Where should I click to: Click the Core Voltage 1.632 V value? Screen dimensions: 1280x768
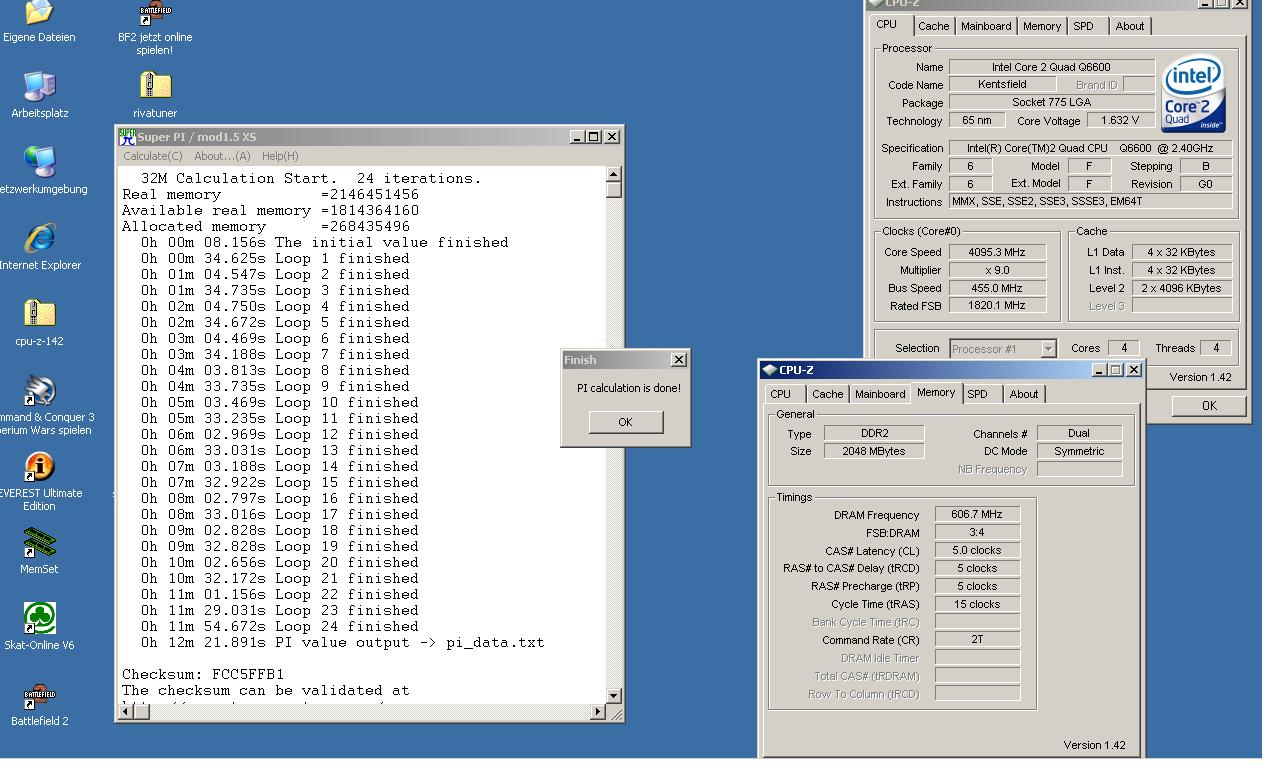click(1120, 120)
